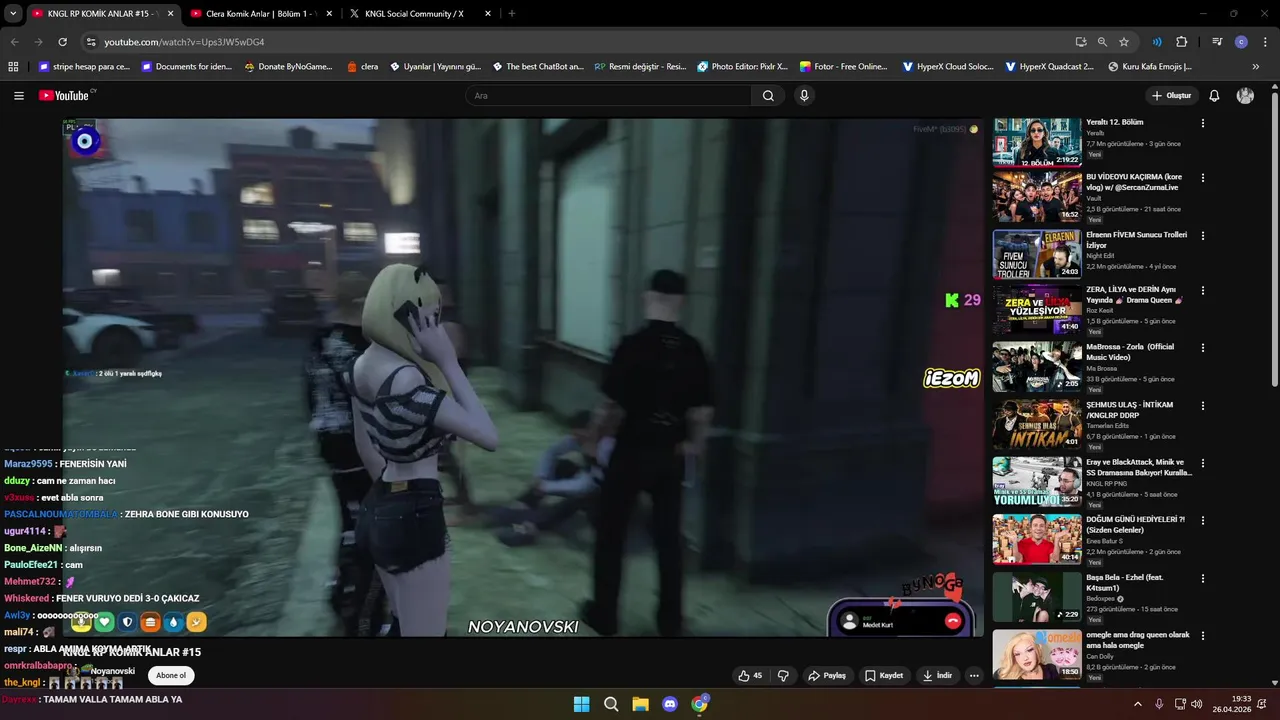
Task: Open the YouTube account avatar menu
Action: click(x=1245, y=96)
